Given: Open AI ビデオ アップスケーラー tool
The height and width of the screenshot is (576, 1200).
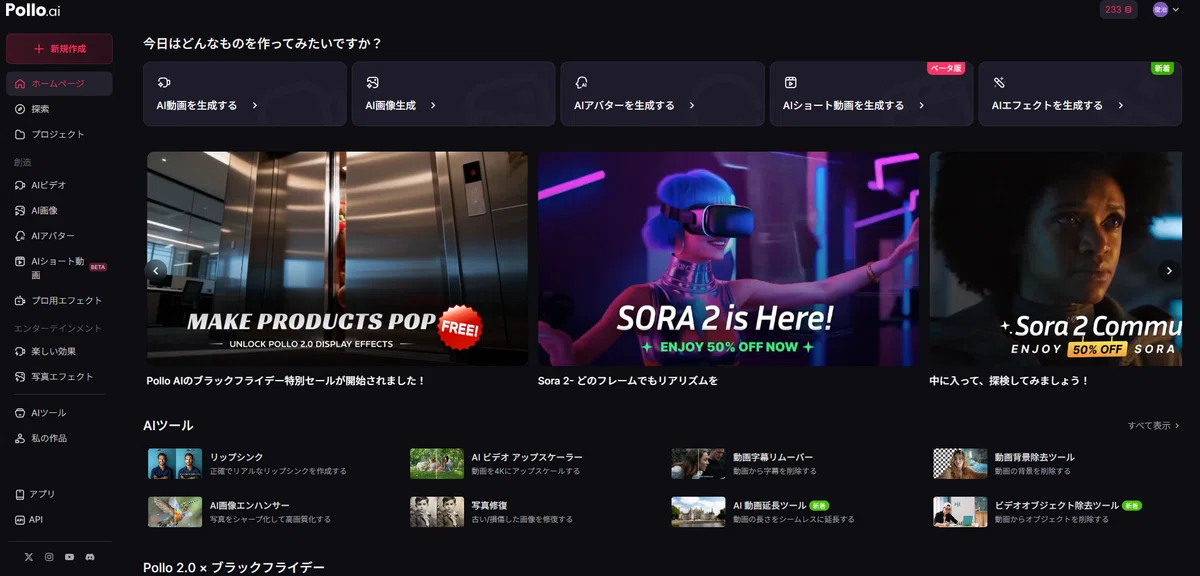Looking at the screenshot, I should [497, 464].
